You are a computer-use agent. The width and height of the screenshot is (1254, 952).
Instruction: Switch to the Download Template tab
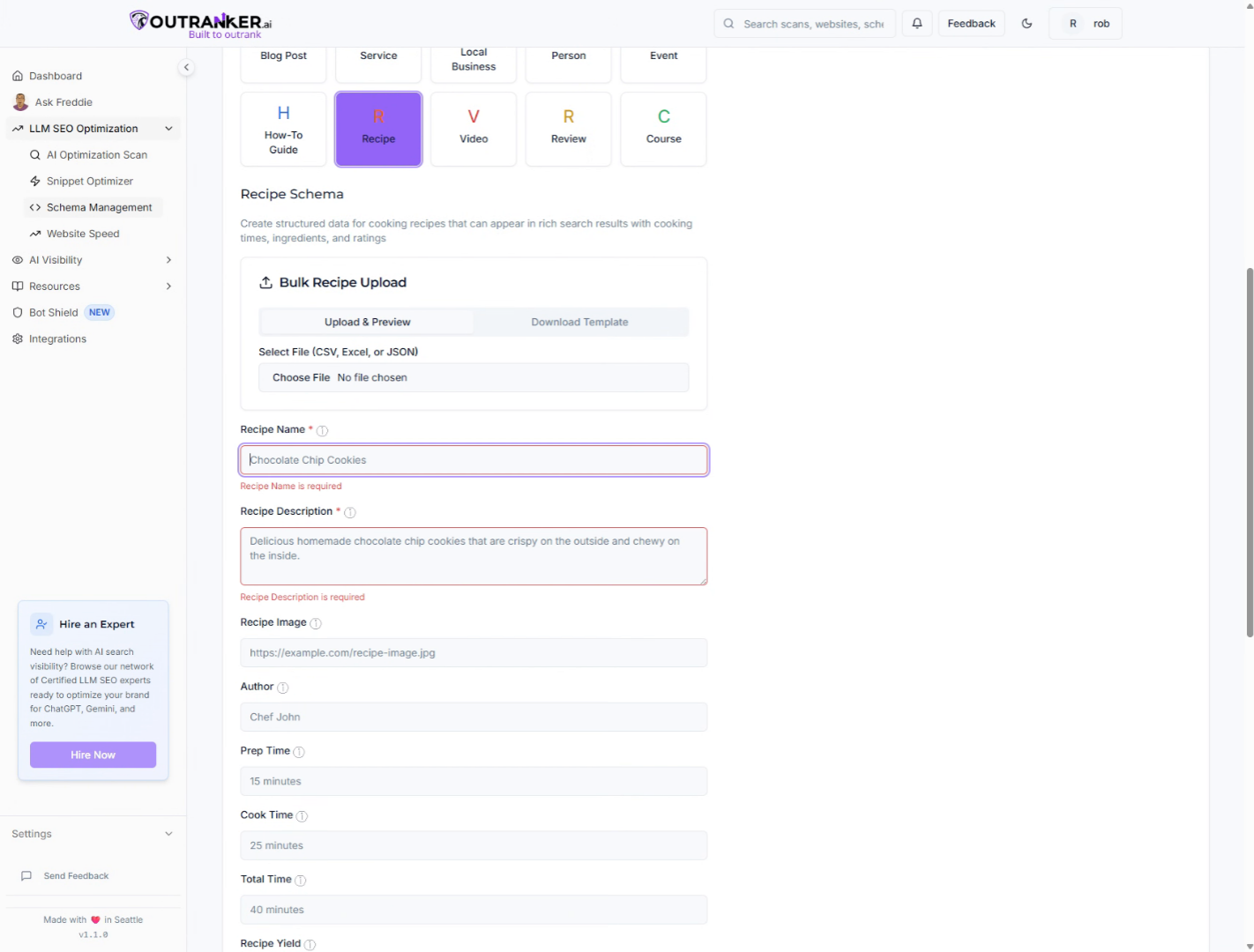click(x=579, y=323)
